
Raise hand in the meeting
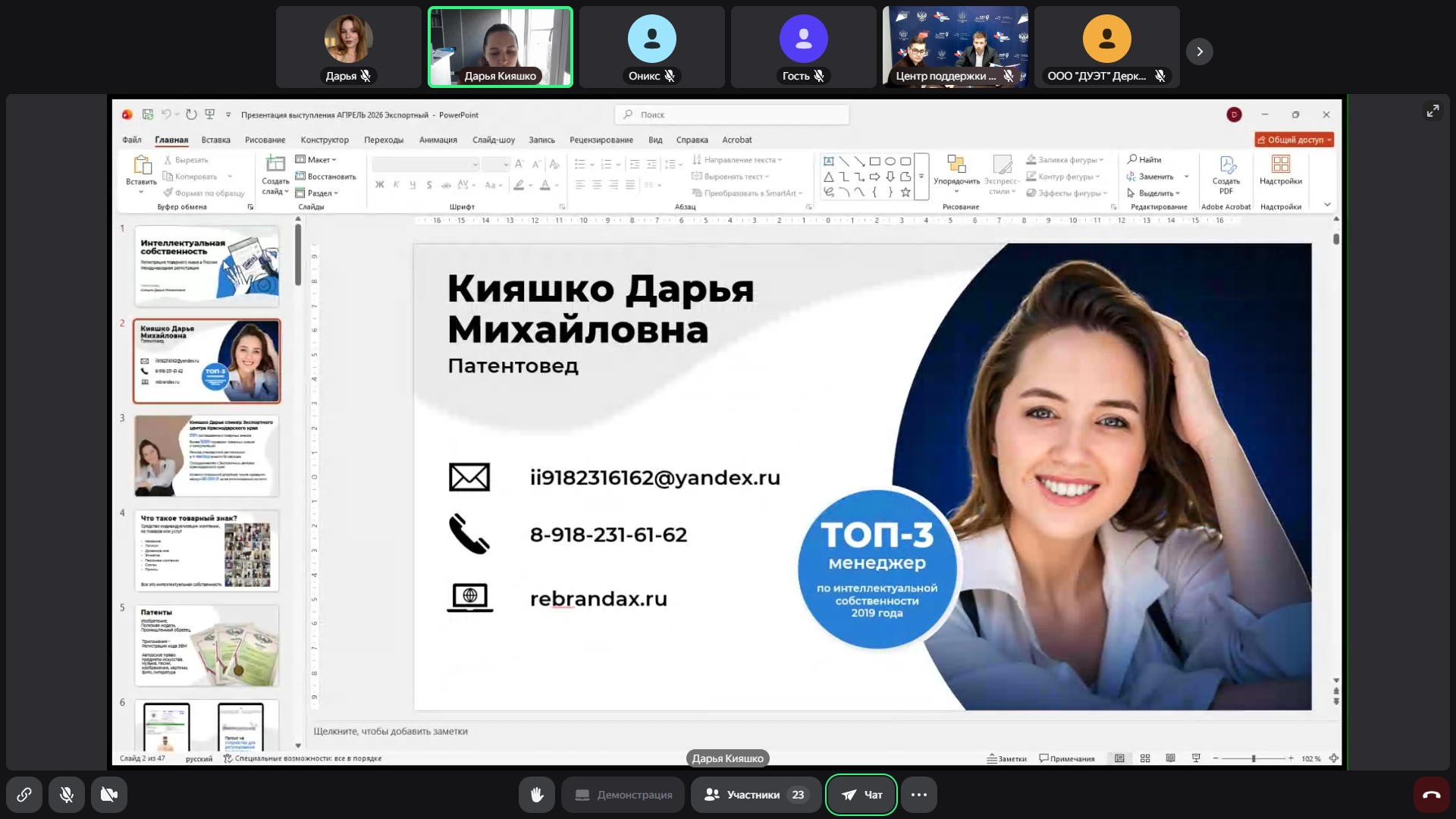coord(537,795)
